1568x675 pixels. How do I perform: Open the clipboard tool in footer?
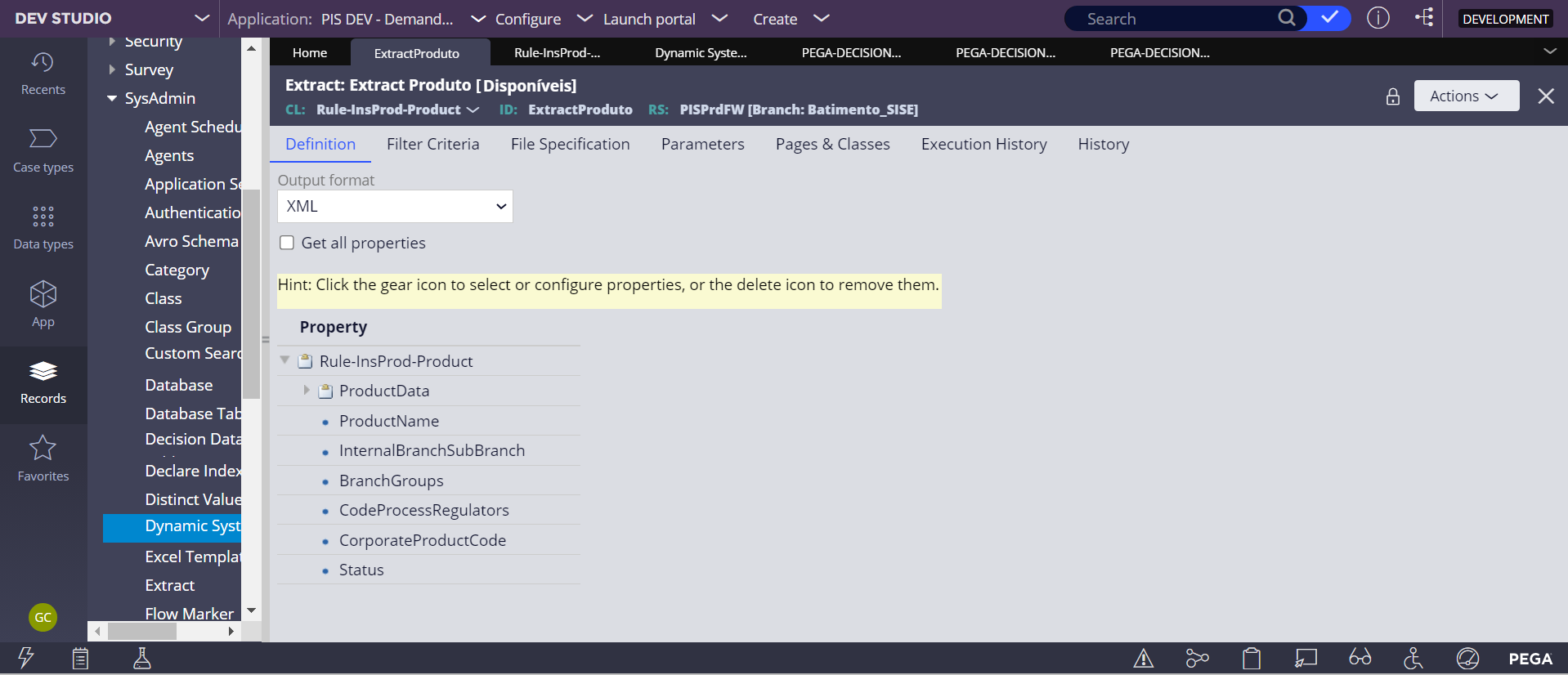pos(1252,658)
